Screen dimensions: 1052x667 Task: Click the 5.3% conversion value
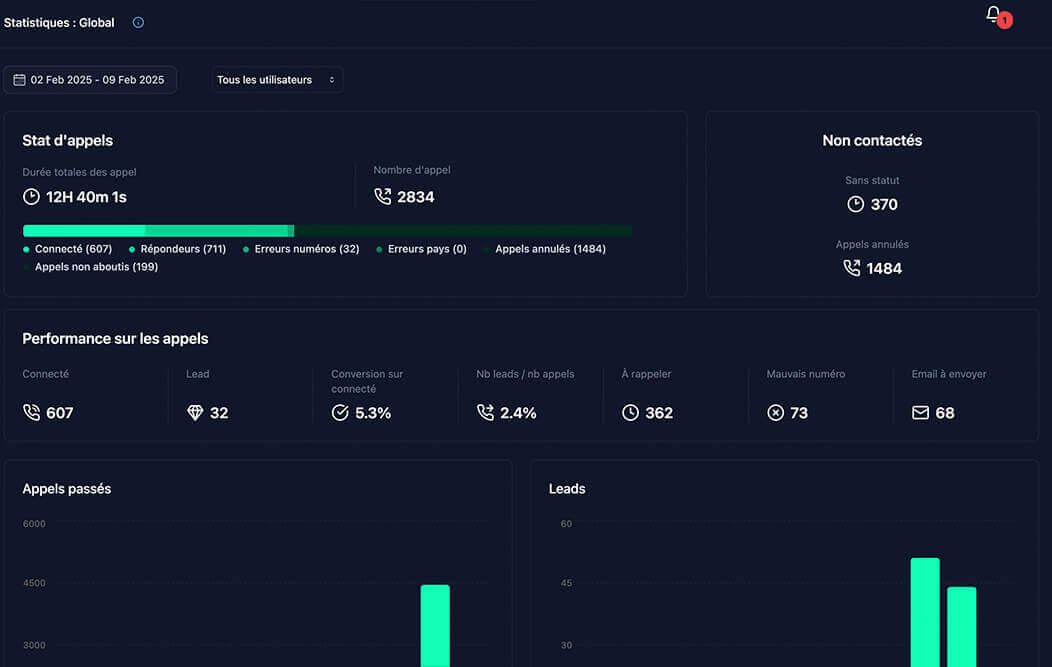[373, 413]
